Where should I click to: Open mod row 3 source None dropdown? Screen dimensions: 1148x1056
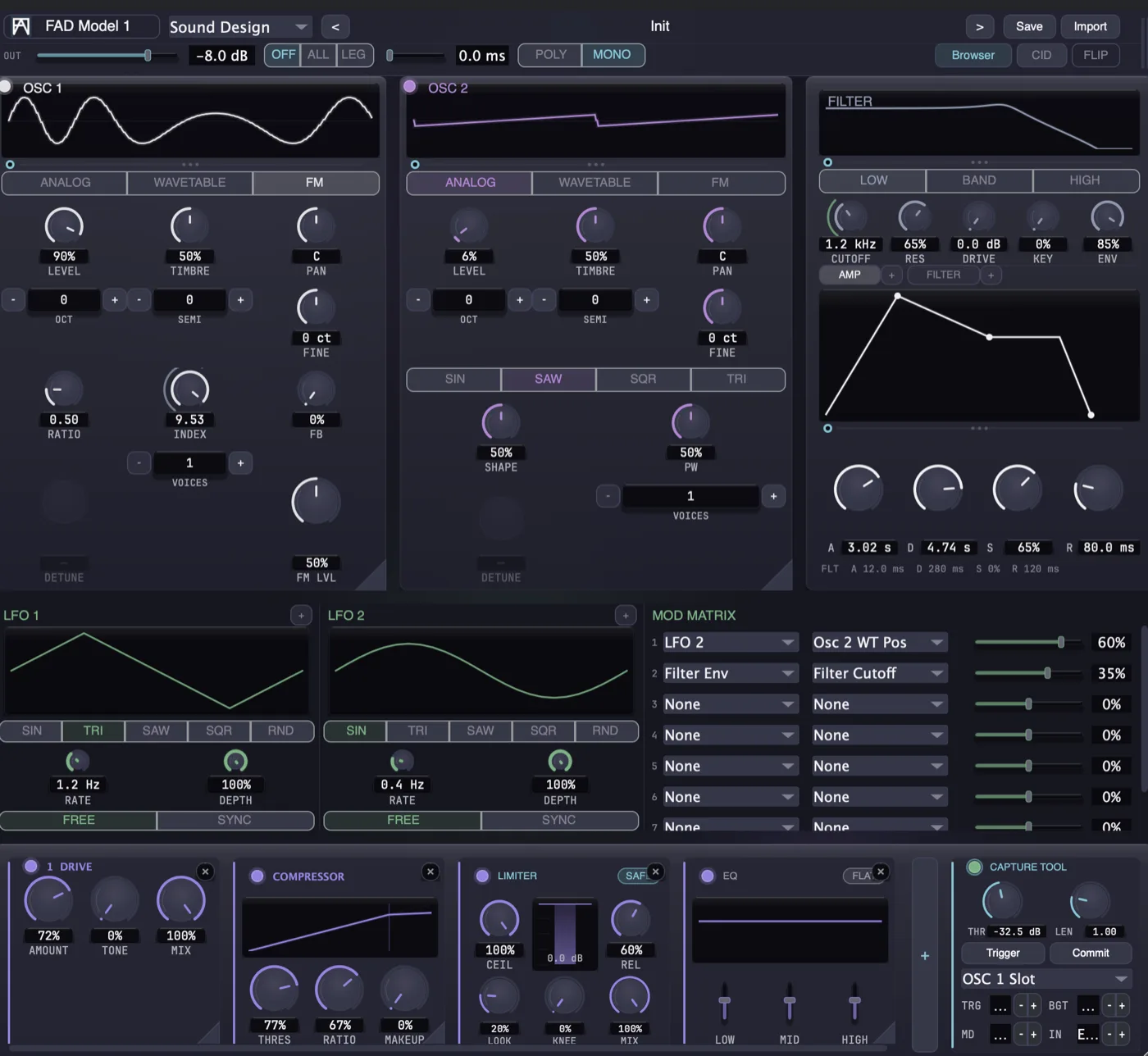(x=730, y=704)
